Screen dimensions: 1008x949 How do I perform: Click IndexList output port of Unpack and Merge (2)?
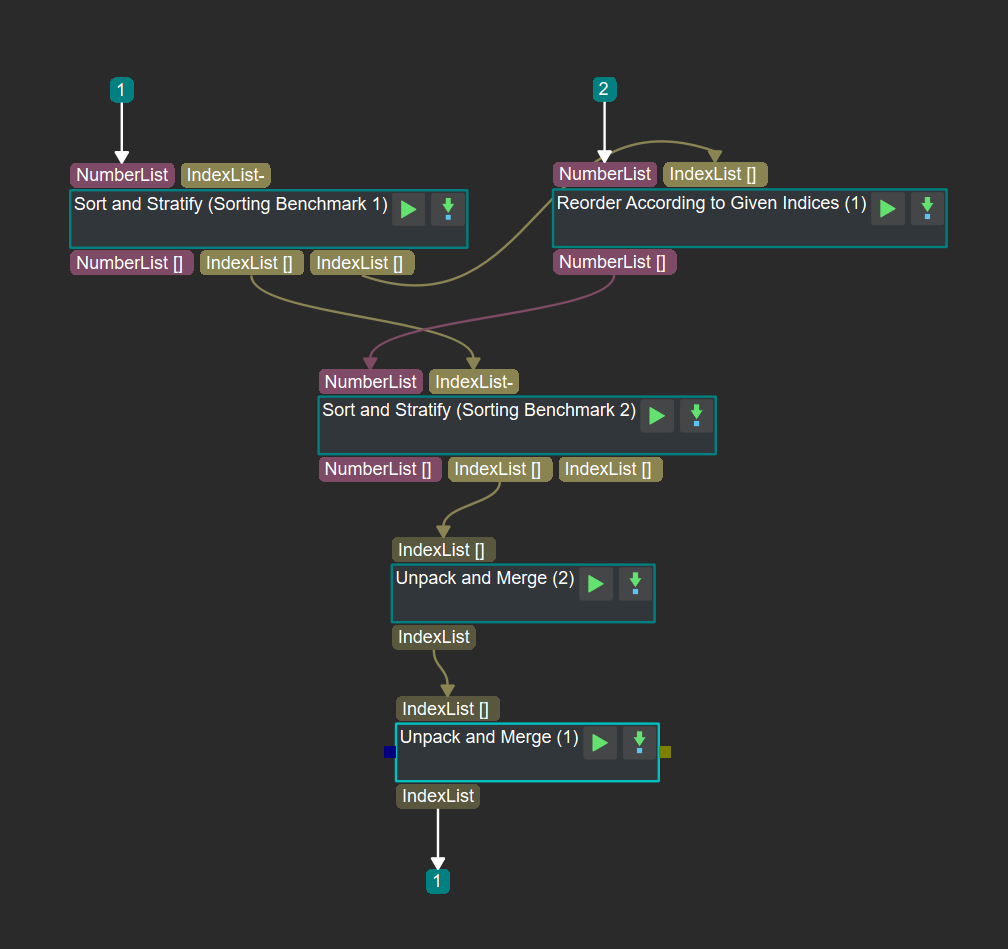coord(434,637)
